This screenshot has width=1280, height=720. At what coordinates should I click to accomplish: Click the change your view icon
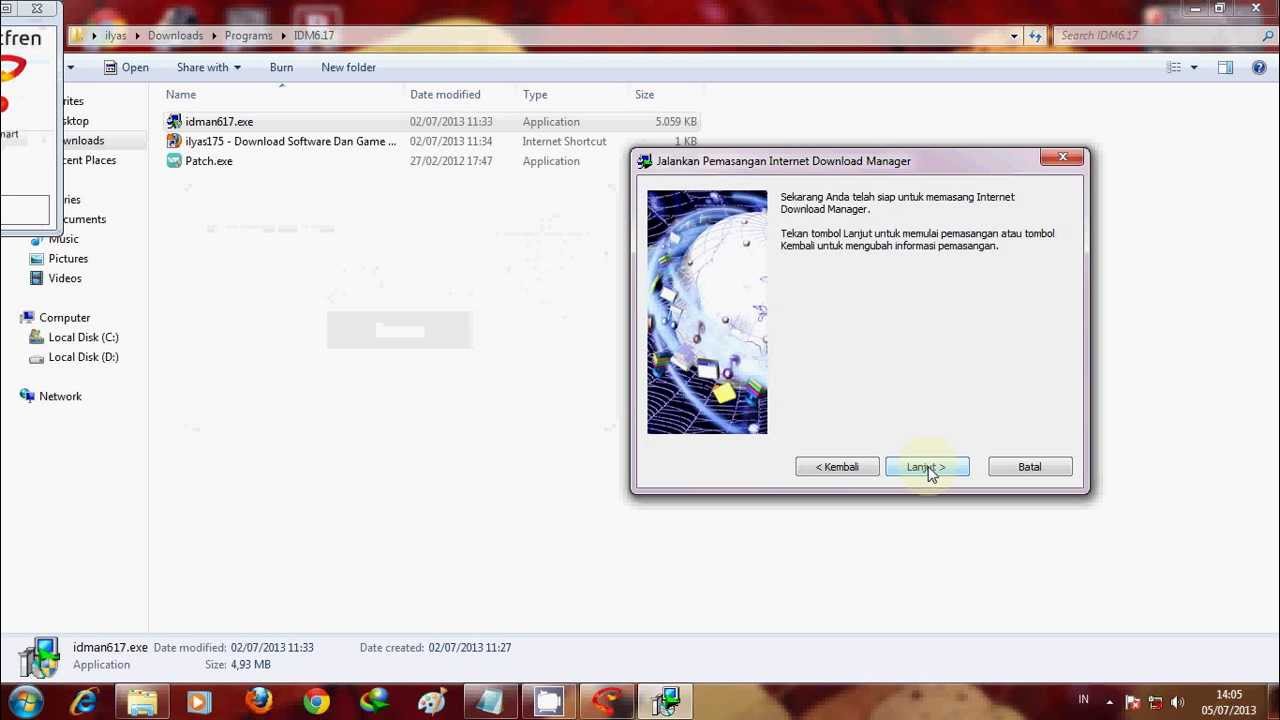pos(1174,68)
